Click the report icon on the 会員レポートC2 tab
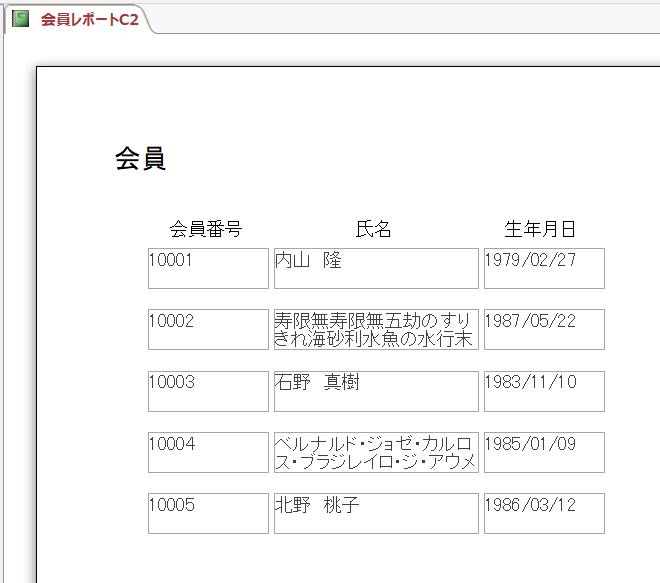660x583 pixels. pyautogui.click(x=21, y=19)
